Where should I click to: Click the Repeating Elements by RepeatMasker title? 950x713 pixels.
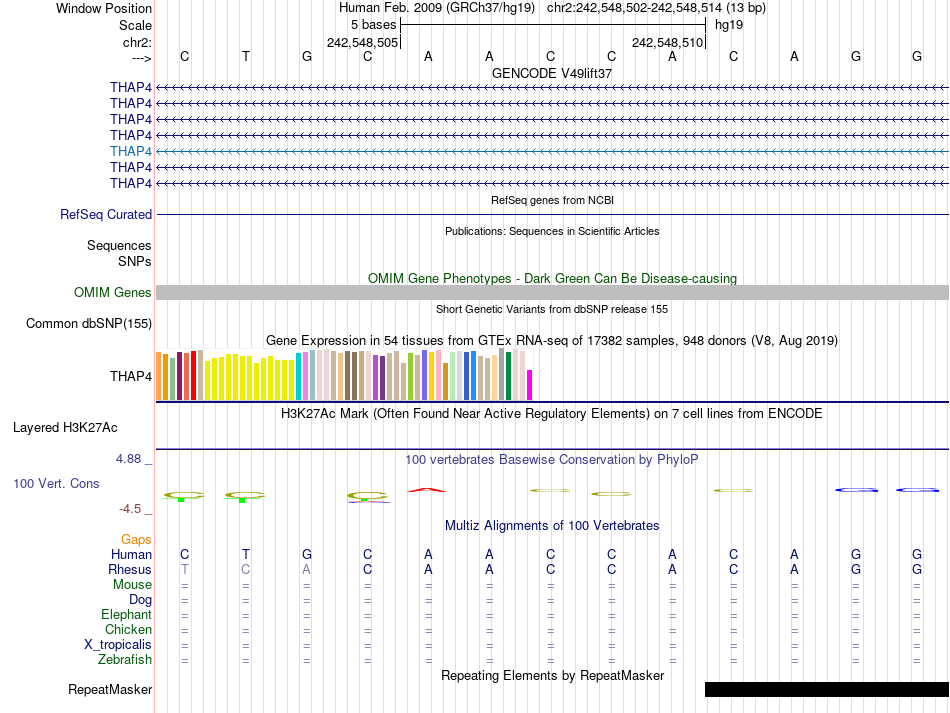[x=553, y=675]
